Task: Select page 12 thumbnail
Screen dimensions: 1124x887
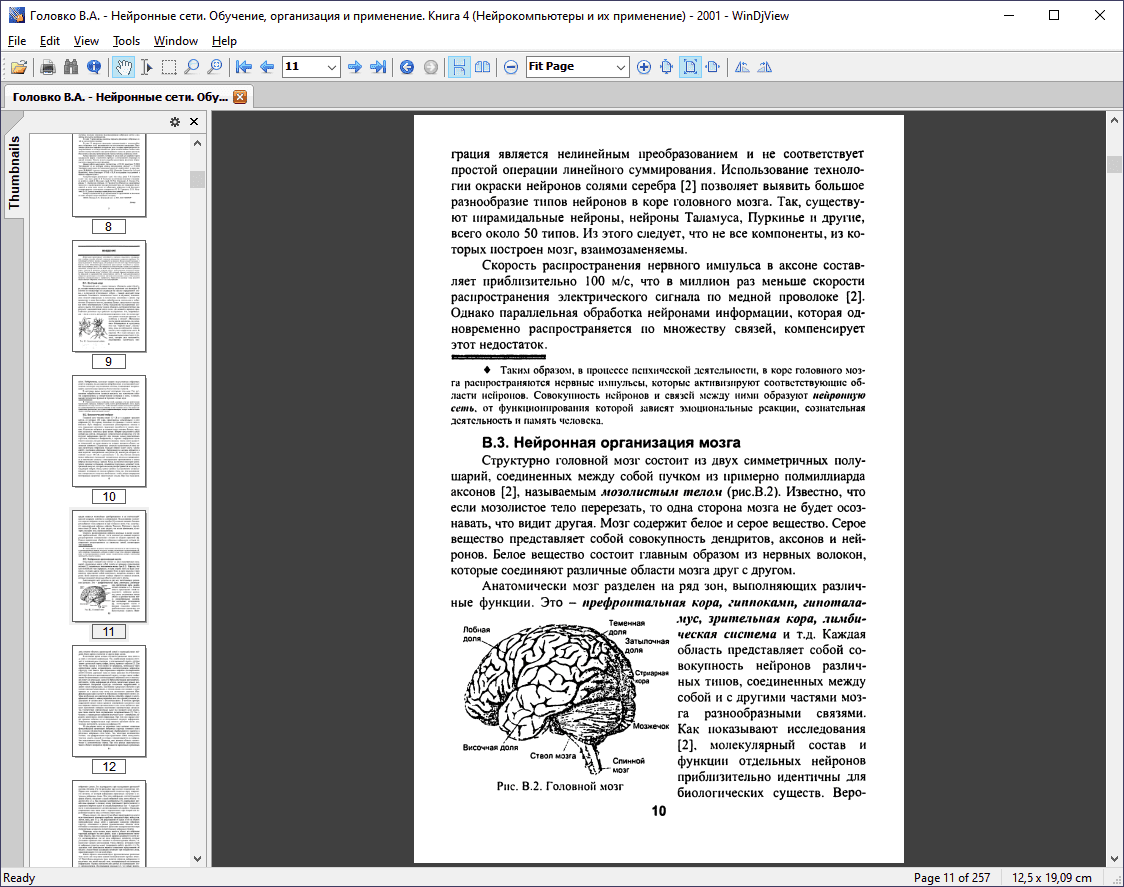Action: coord(109,701)
